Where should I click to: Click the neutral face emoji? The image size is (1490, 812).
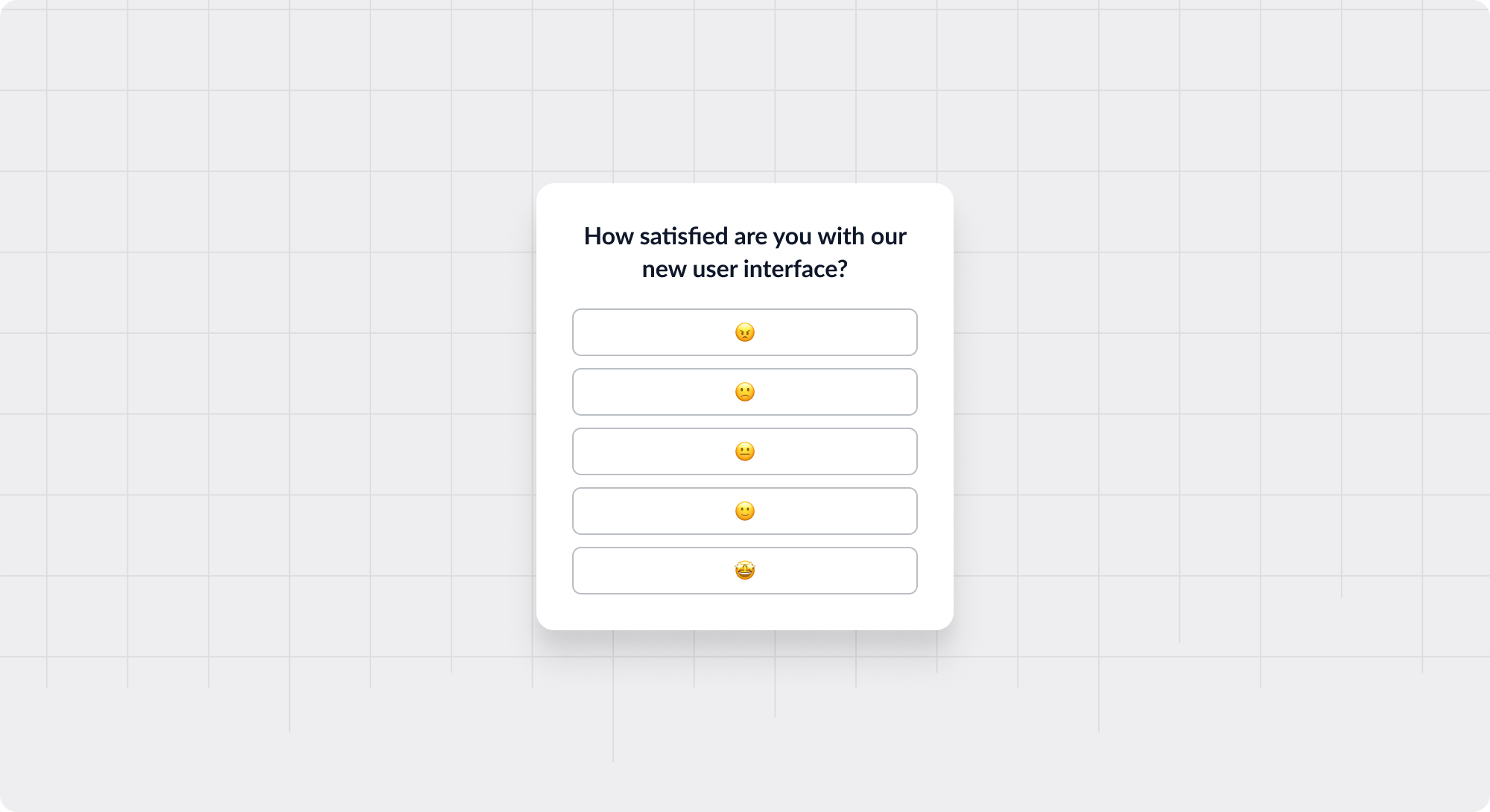(745, 451)
